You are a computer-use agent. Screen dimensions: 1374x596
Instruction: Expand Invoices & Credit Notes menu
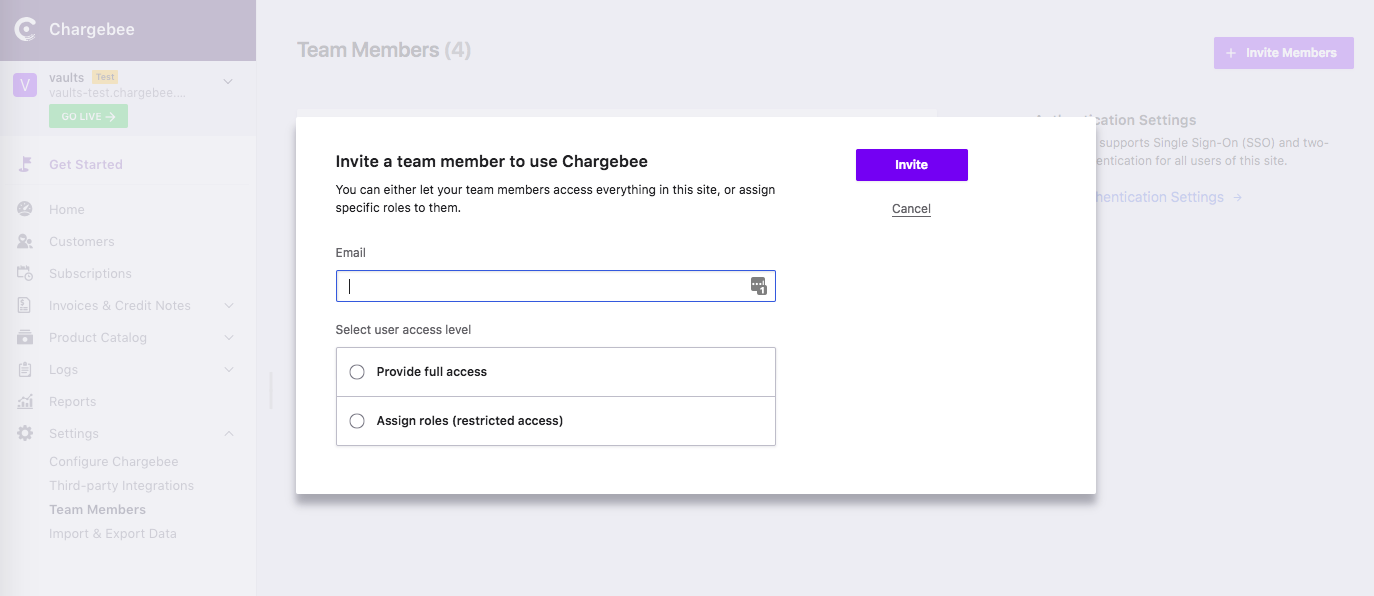pos(228,305)
